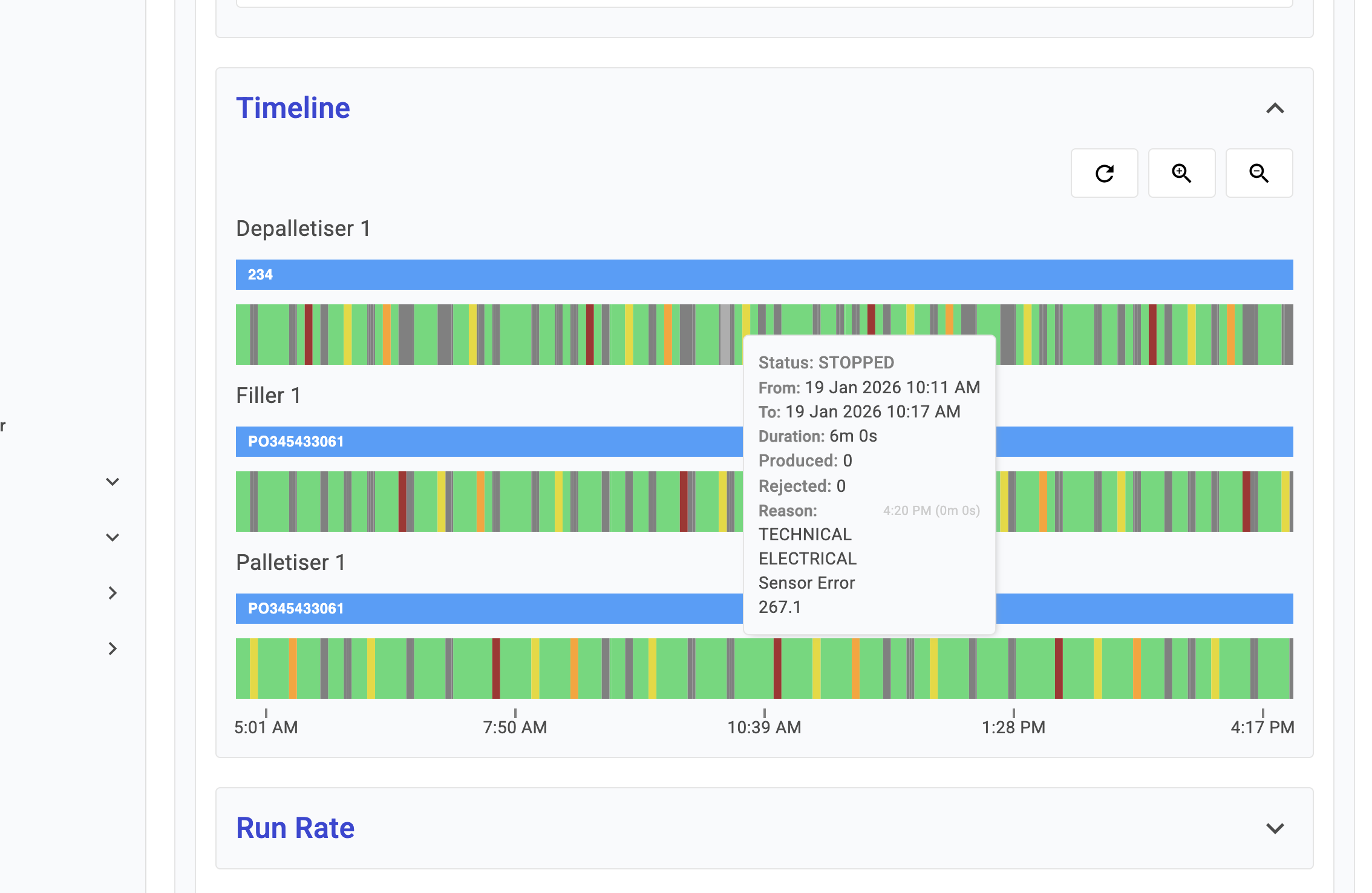
Task: Open the Timeline section heading
Action: tap(293, 108)
